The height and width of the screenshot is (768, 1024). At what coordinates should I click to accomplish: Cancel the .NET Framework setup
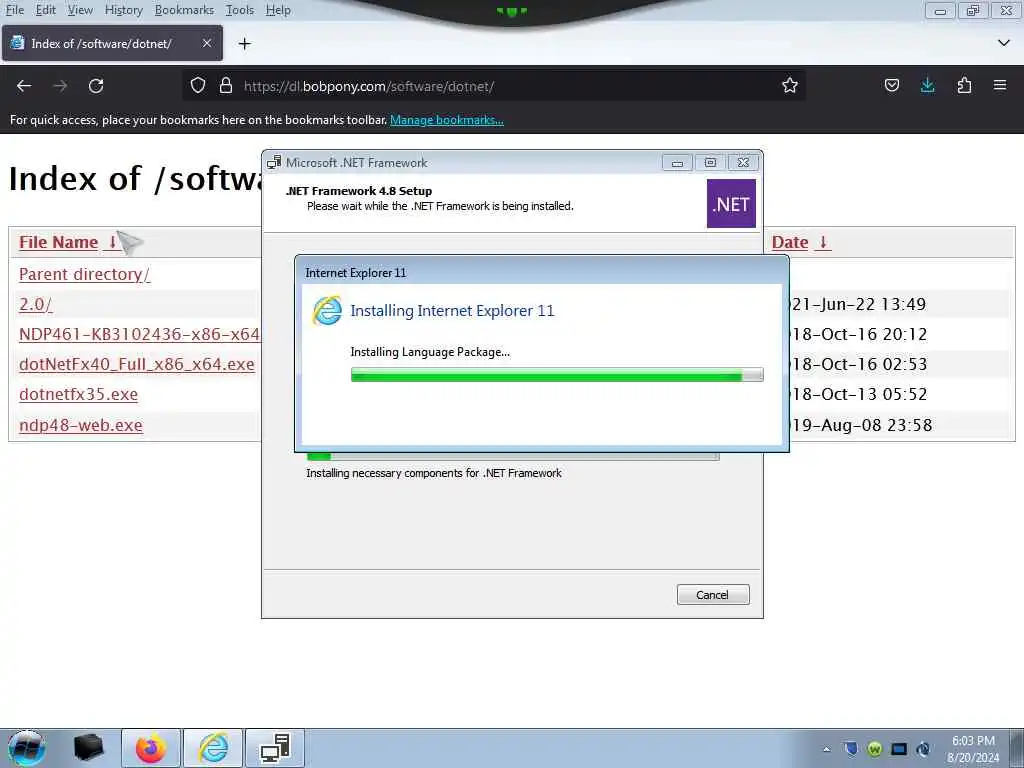[x=712, y=594]
